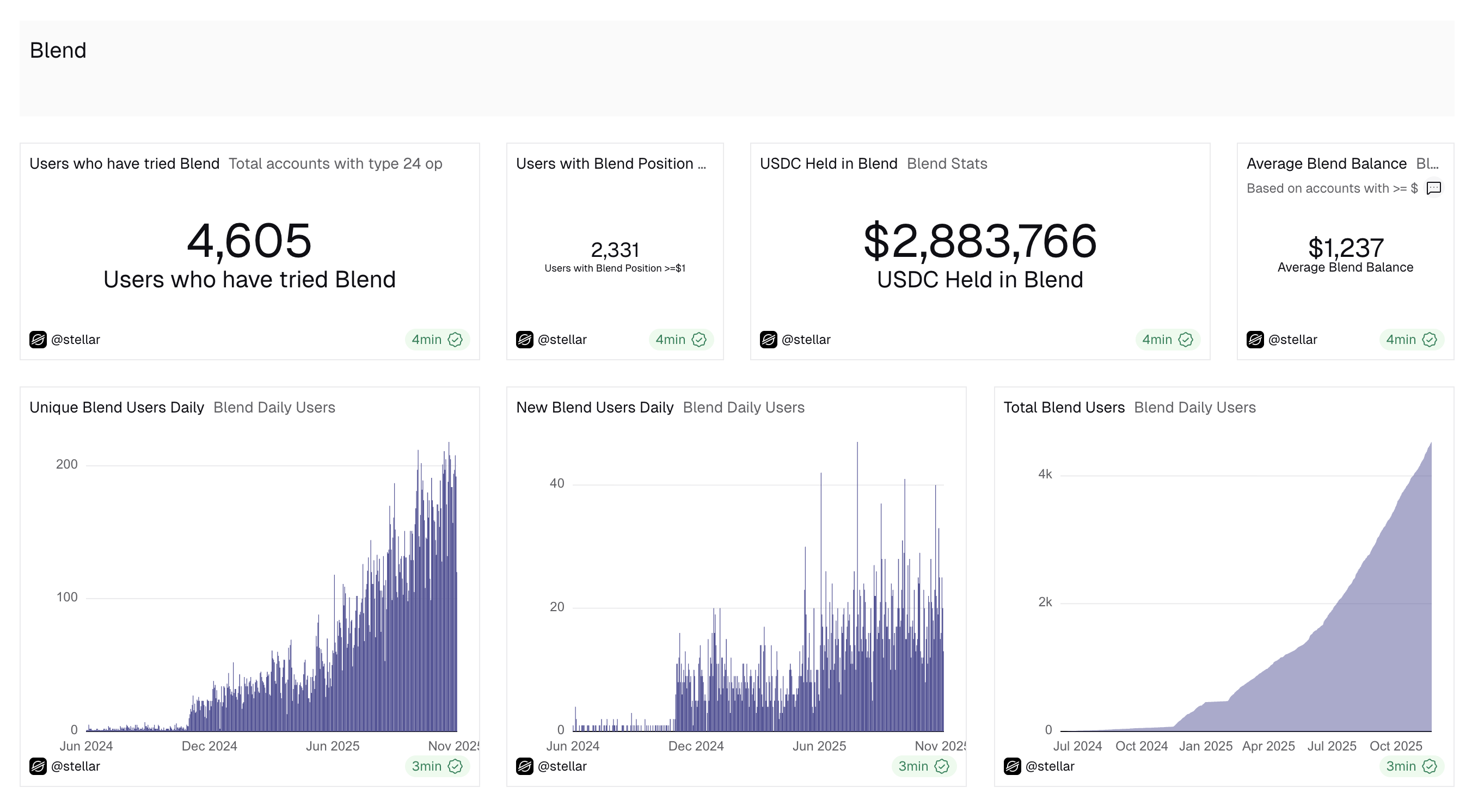Click the Blend dashboard header title
1472x812 pixels.
(58, 50)
